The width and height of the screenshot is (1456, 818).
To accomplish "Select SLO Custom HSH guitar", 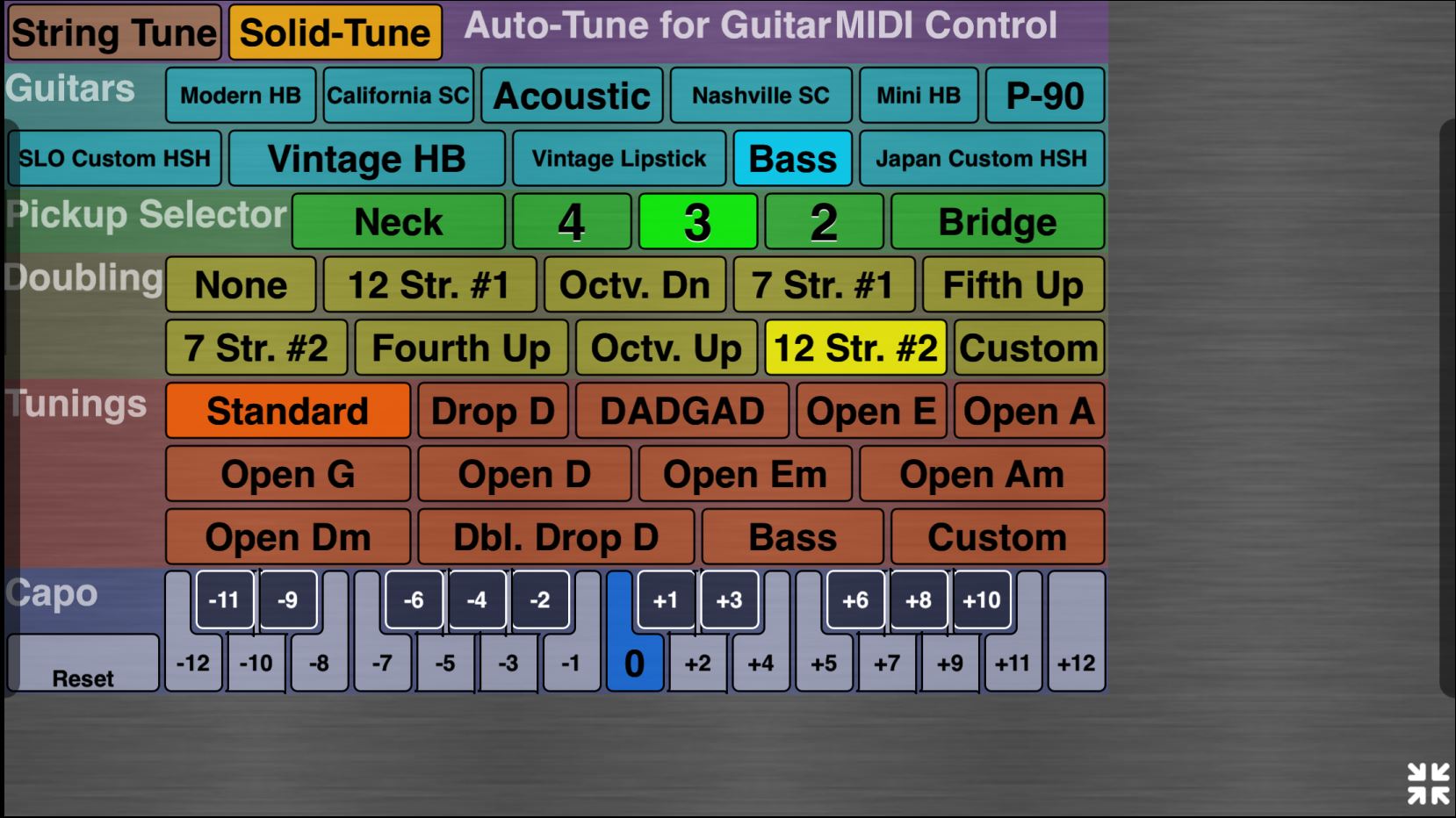I will [x=115, y=158].
